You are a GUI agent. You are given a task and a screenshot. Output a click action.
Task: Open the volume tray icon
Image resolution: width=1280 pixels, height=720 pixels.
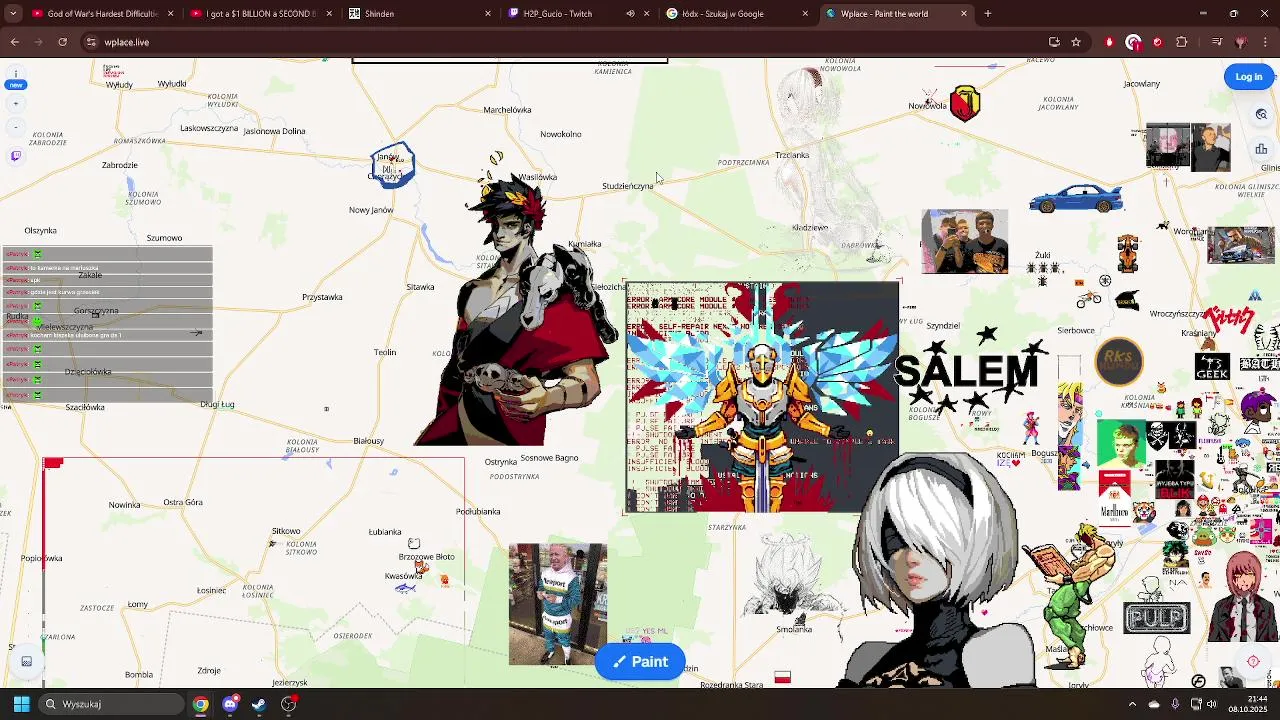coord(1211,704)
